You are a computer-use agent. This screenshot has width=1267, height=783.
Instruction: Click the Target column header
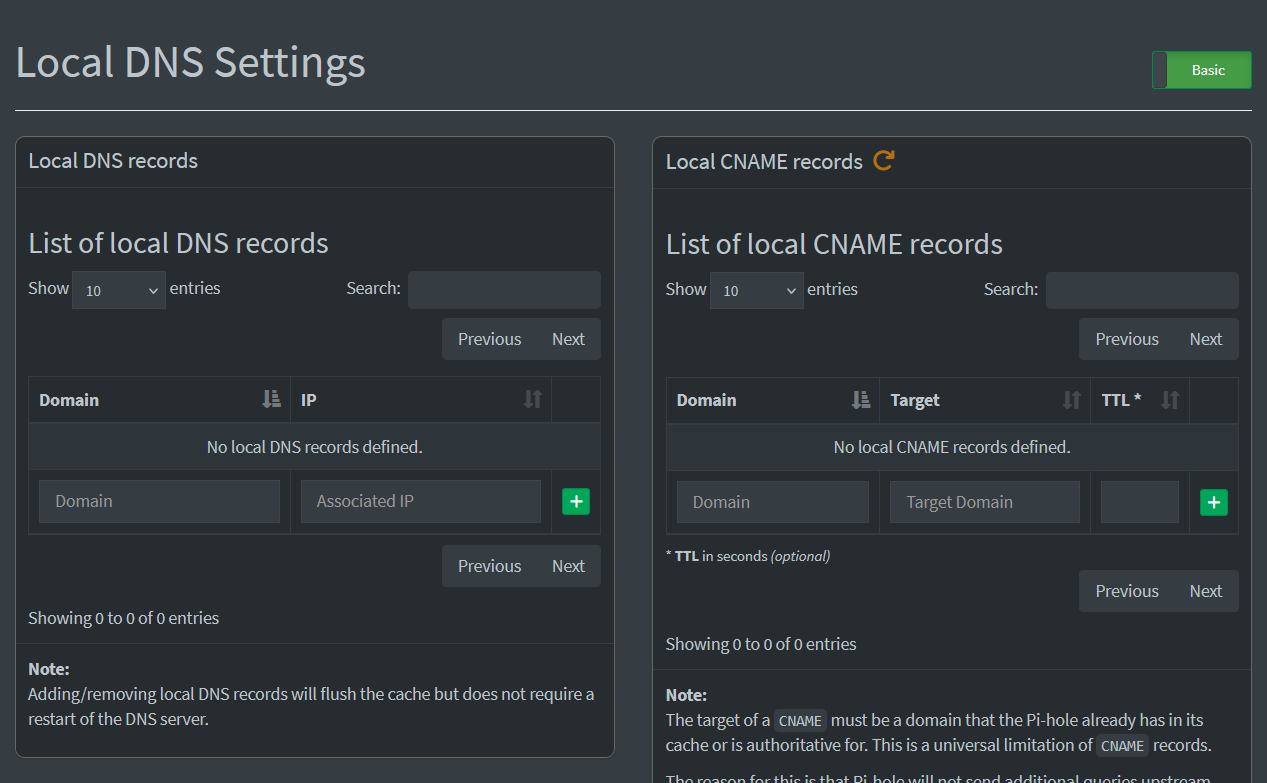(985, 400)
